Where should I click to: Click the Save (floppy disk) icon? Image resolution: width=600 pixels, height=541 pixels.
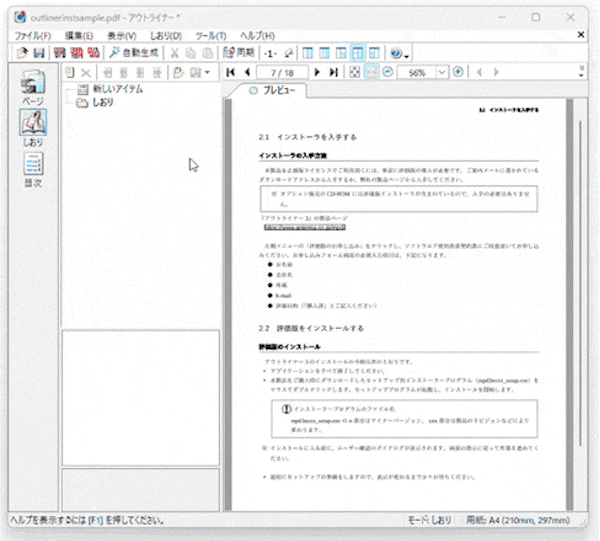click(x=39, y=52)
